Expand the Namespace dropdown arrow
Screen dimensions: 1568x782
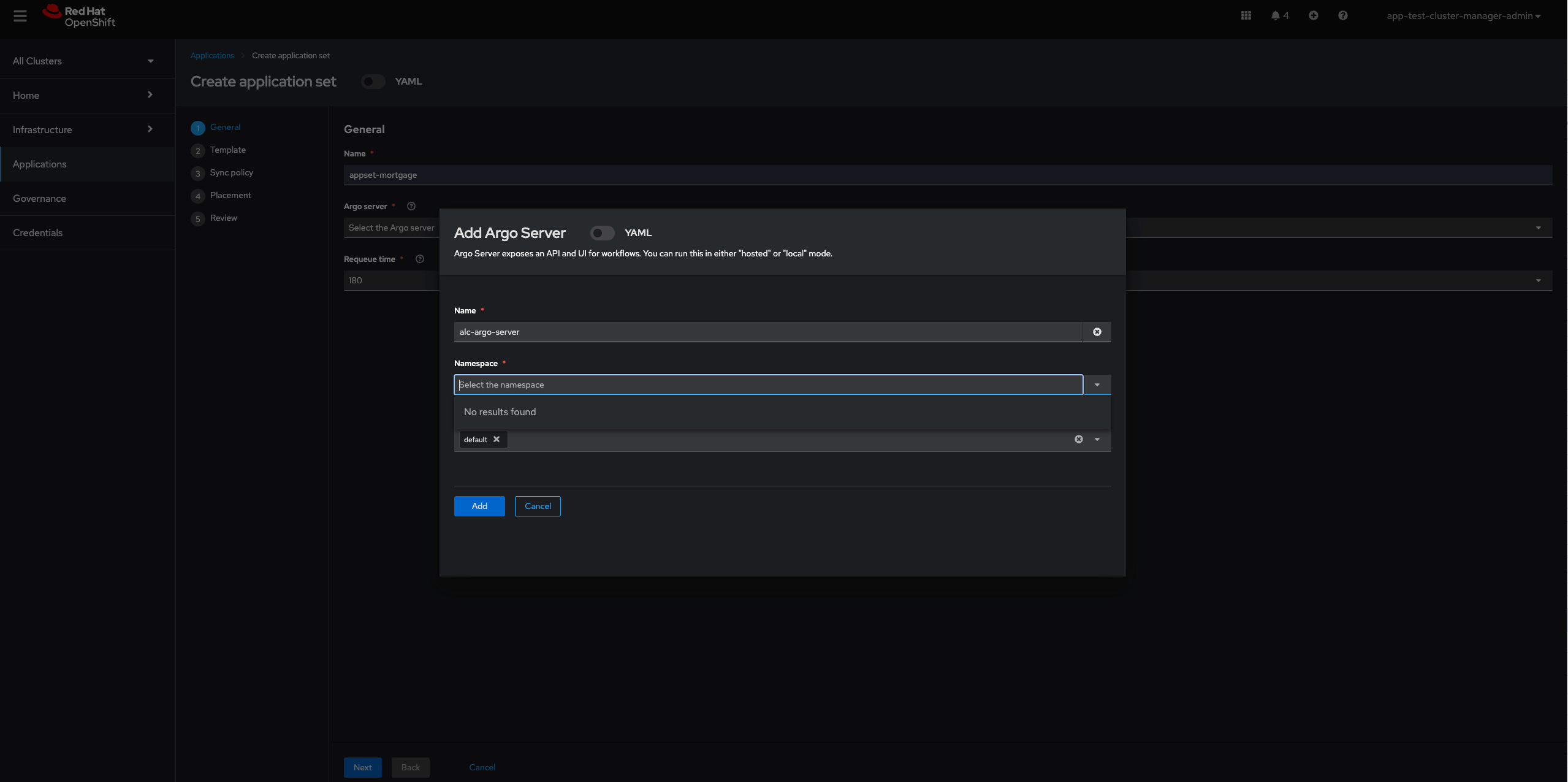coord(1097,385)
